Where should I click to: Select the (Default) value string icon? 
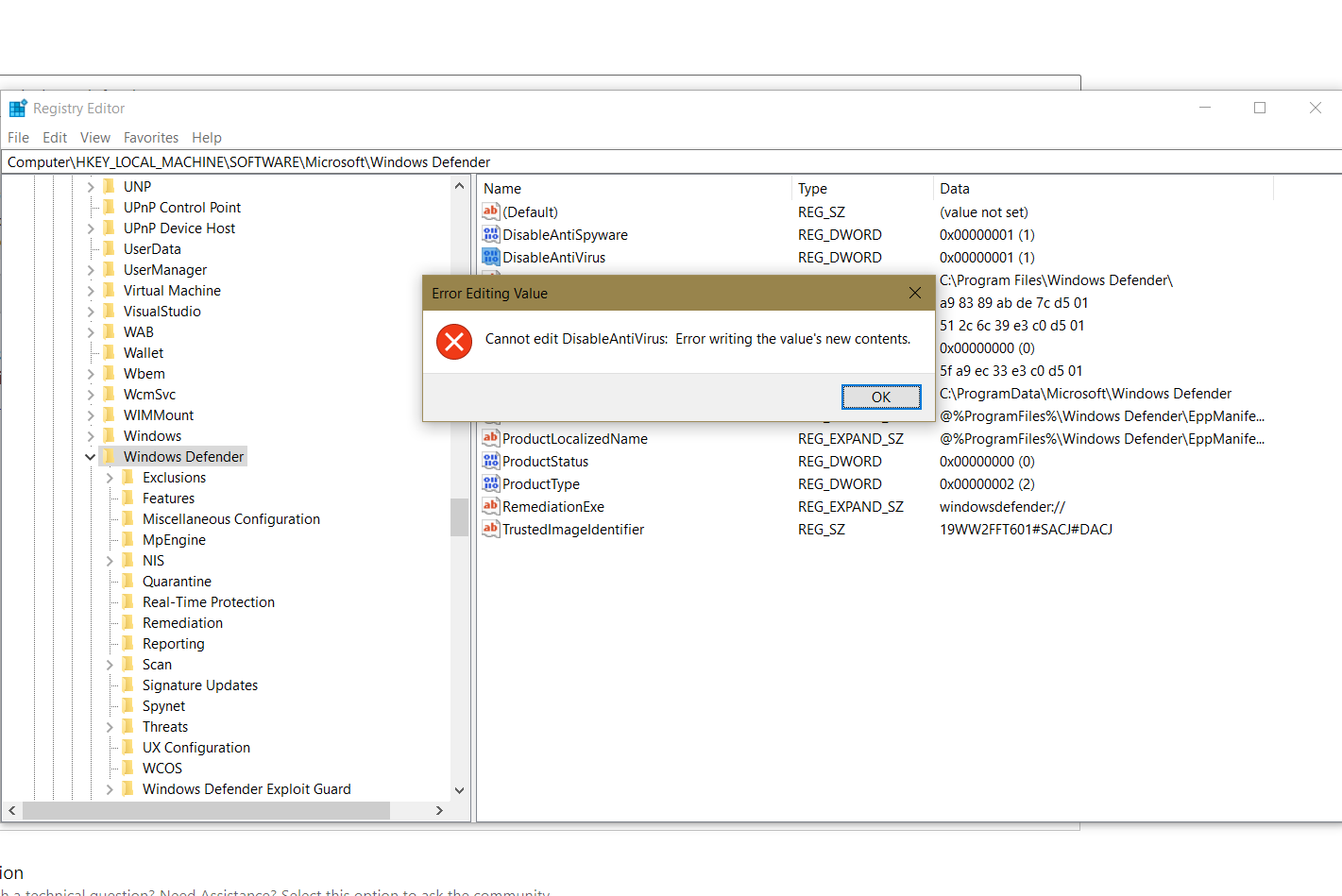coord(491,211)
